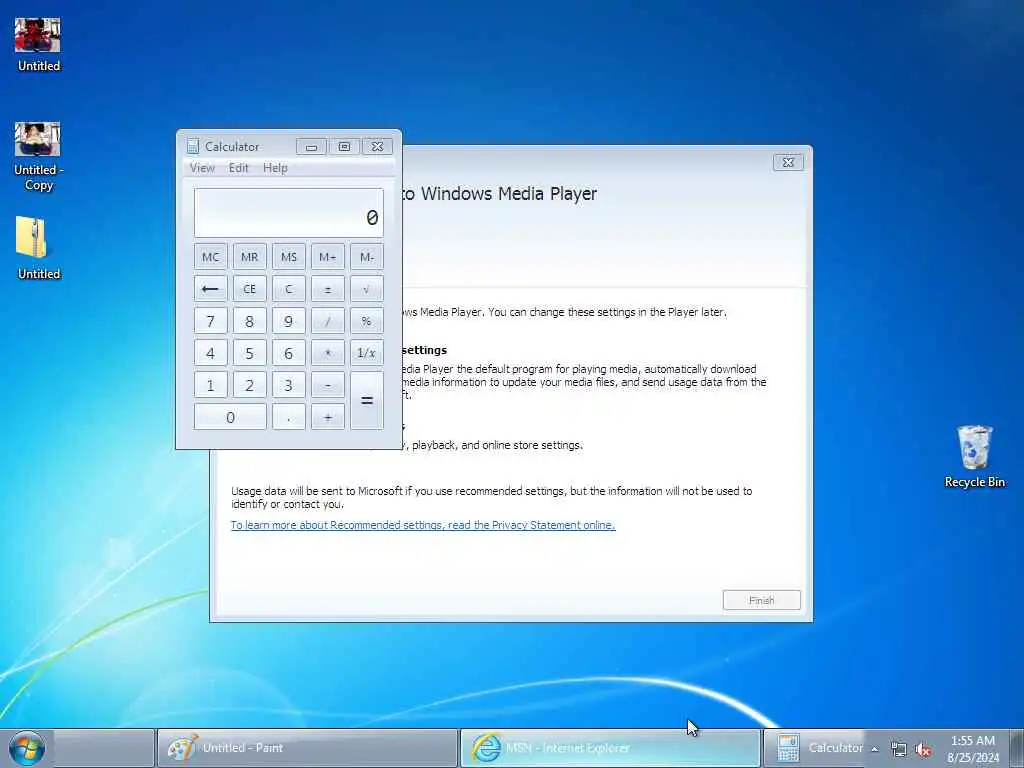Click Finish in the Media Player dialog
The image size is (1024, 768).
pyautogui.click(x=761, y=600)
